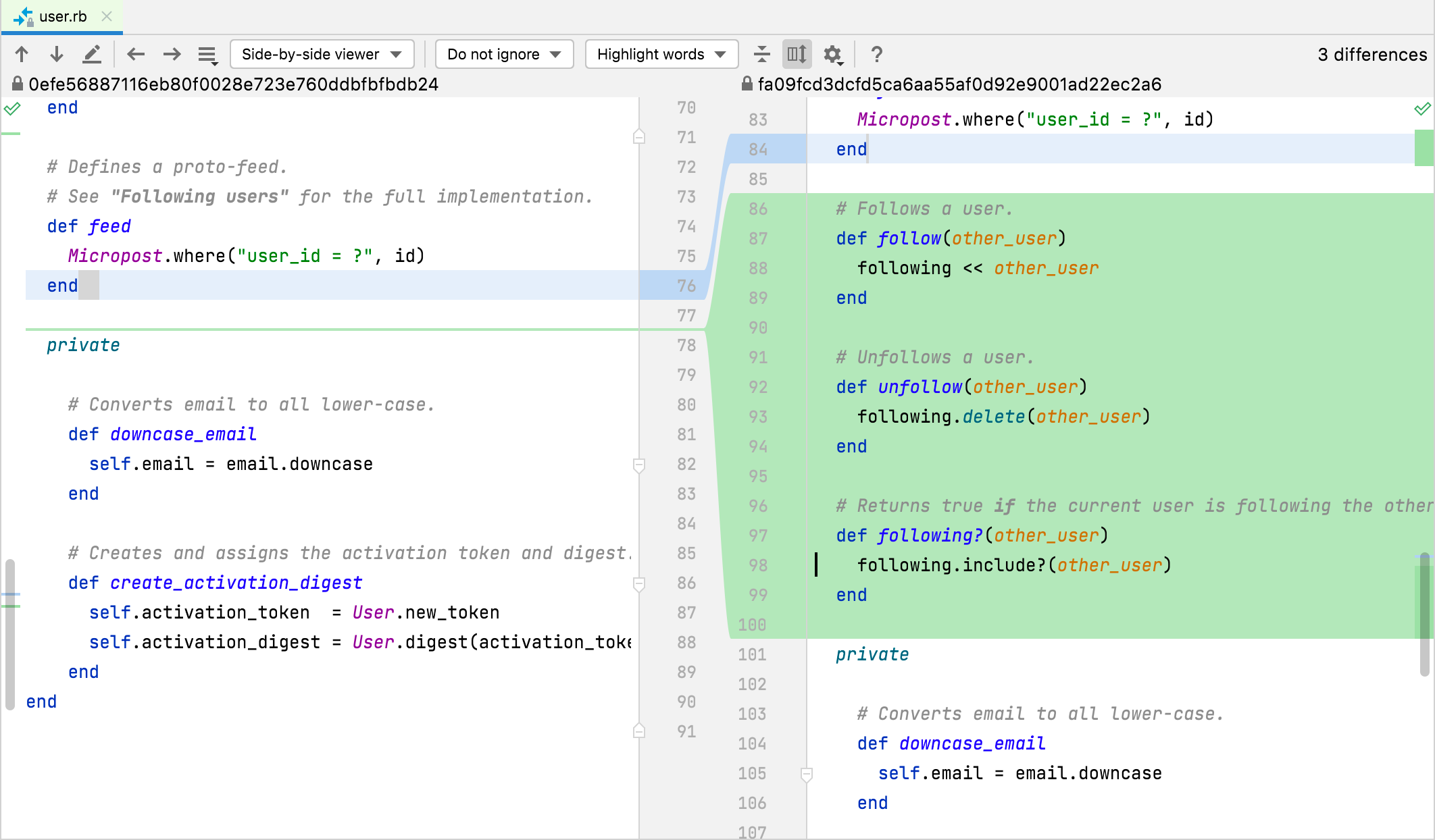Image resolution: width=1435 pixels, height=840 pixels.
Task: Open the Side-by-side viewer dropdown
Action: pyautogui.click(x=322, y=54)
